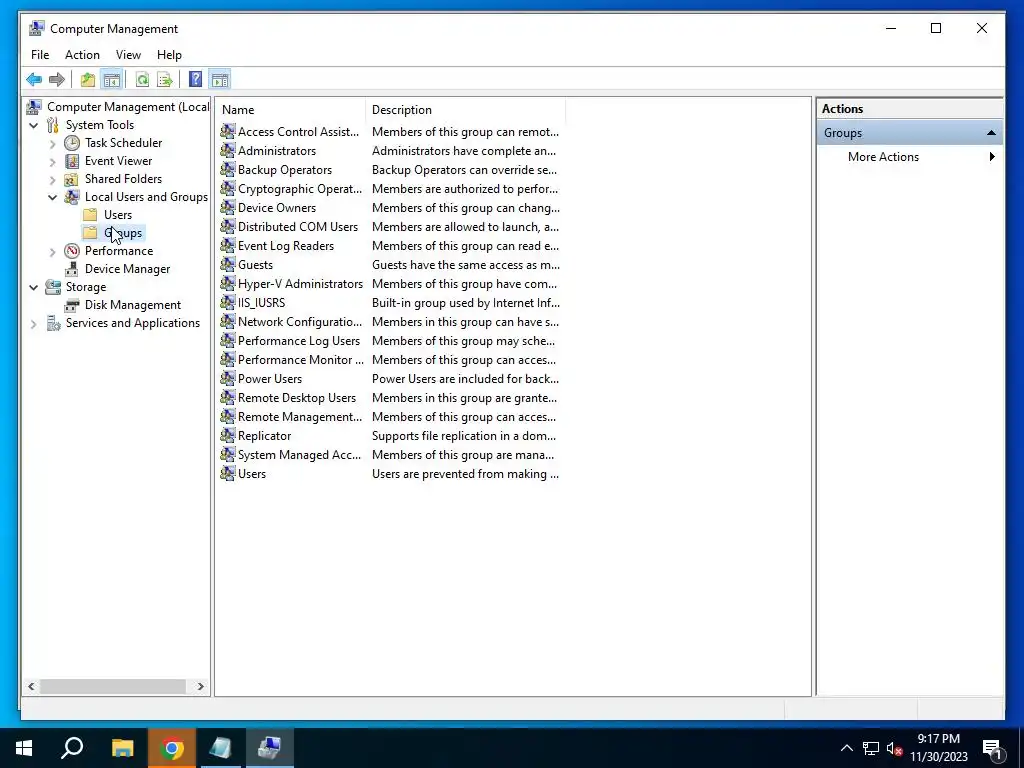This screenshot has height=768, width=1024.
Task: Expand Services and Applications node
Action: (x=34, y=323)
